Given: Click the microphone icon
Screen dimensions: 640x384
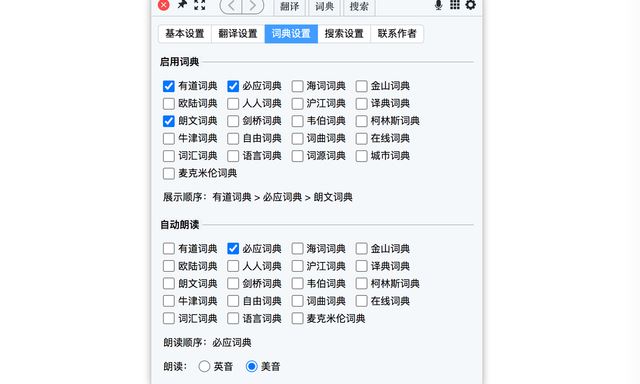Looking at the screenshot, I should click(438, 4).
